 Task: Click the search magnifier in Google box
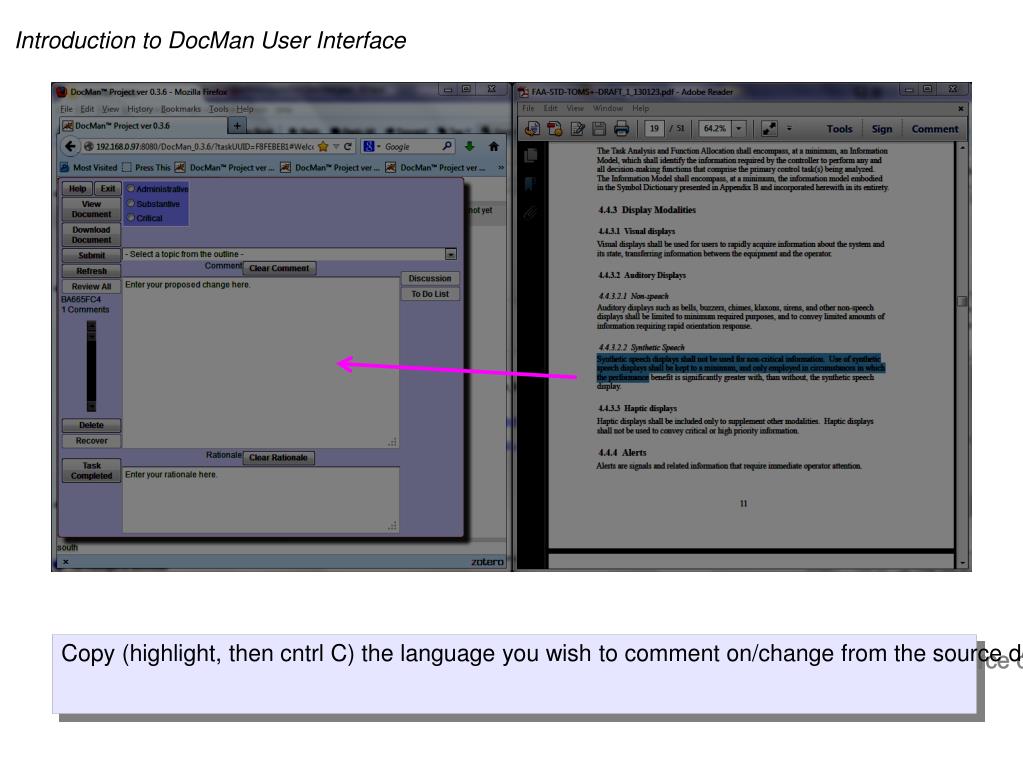tap(447, 146)
